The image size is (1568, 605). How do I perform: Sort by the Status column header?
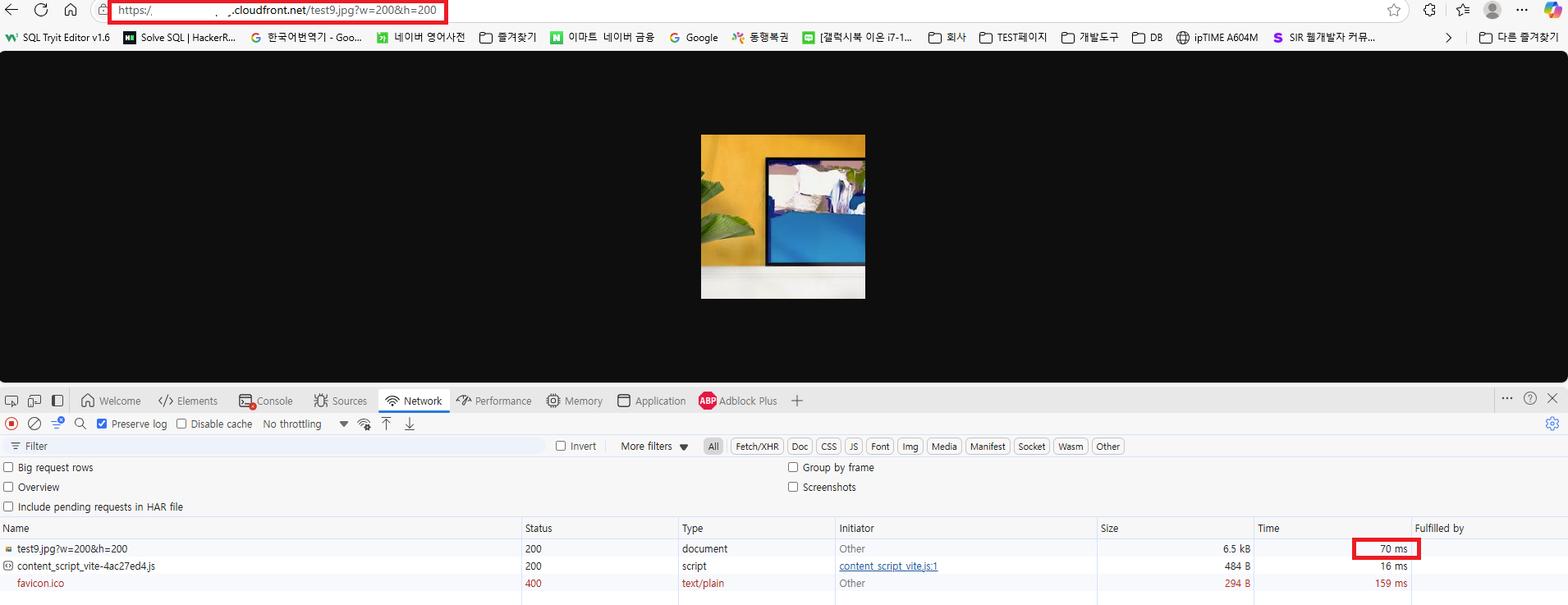[x=600, y=528]
